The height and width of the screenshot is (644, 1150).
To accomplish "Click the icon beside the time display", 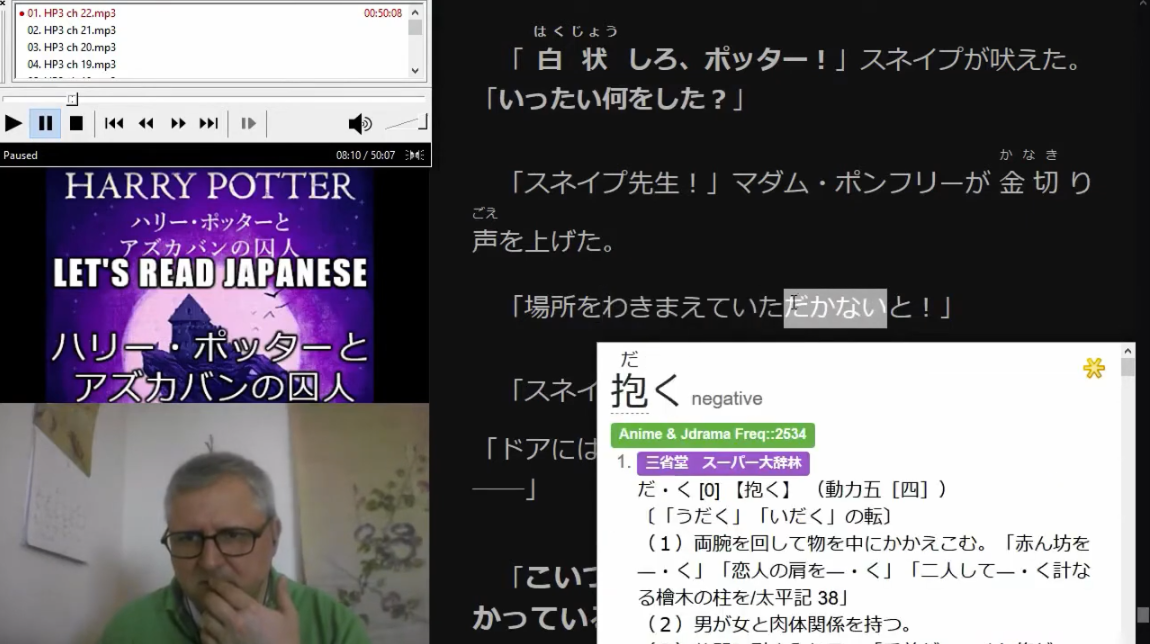I will click(415, 155).
